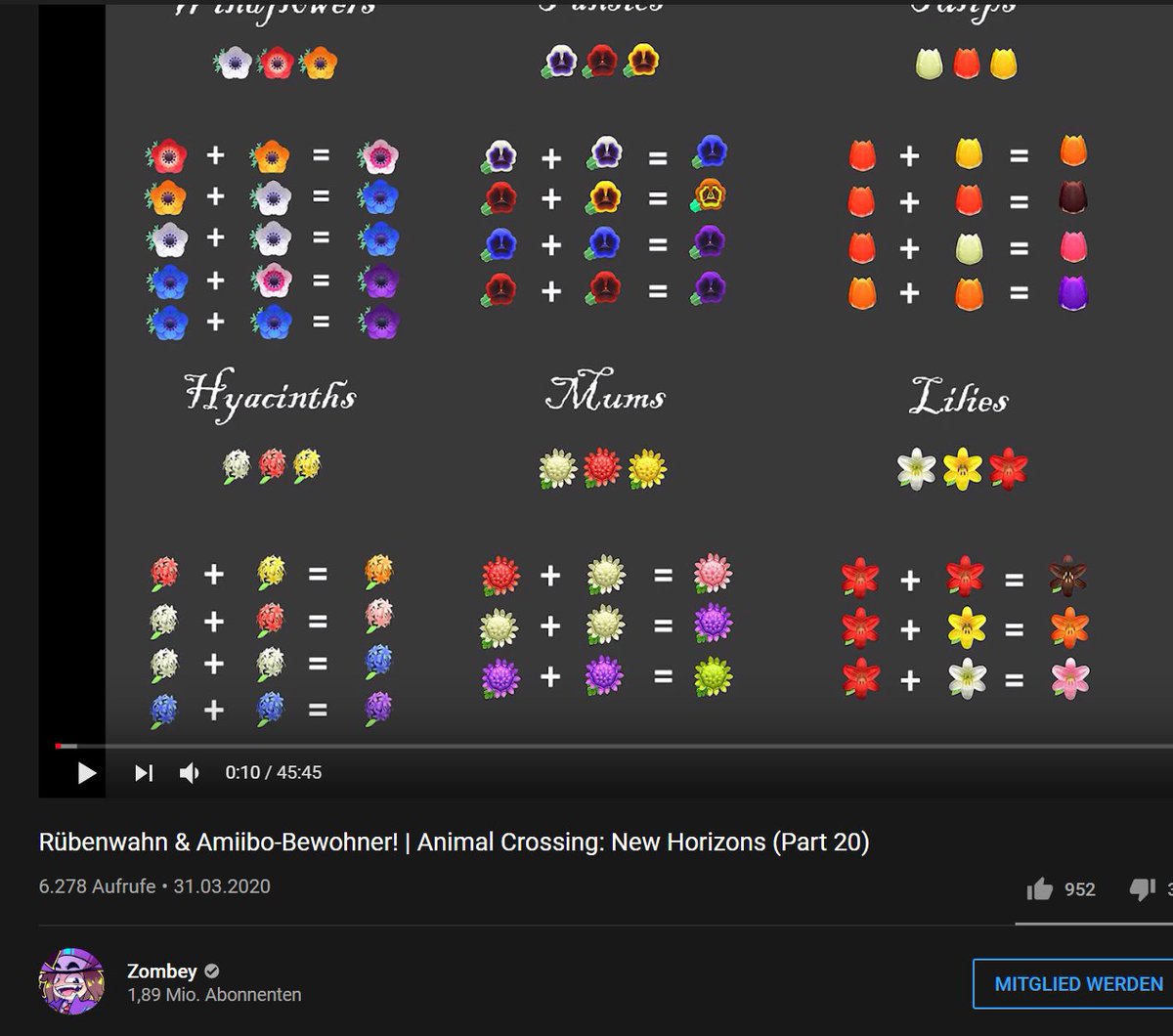Click the purple tulip result in the video

1073,292
